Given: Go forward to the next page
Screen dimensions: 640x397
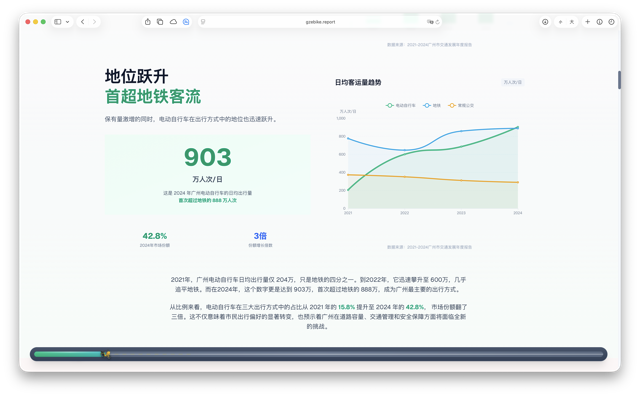Looking at the screenshot, I should click(x=94, y=22).
